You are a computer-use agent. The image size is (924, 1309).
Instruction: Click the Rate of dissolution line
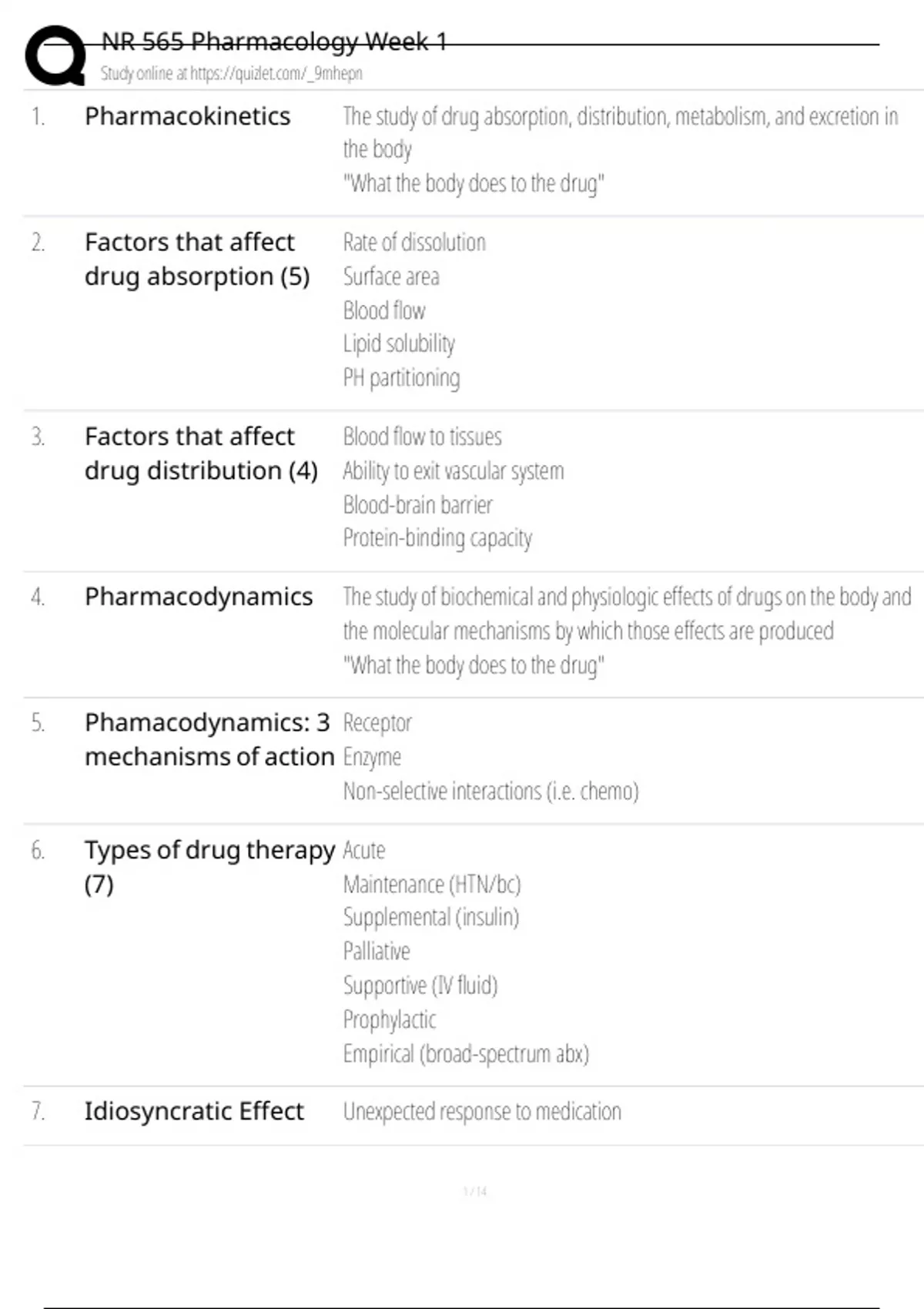tap(414, 243)
